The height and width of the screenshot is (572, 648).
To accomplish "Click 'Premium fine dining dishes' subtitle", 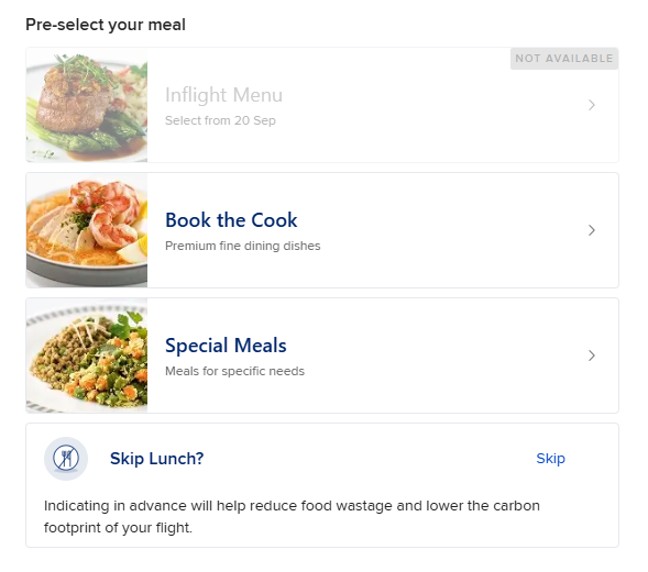I will [x=242, y=246].
